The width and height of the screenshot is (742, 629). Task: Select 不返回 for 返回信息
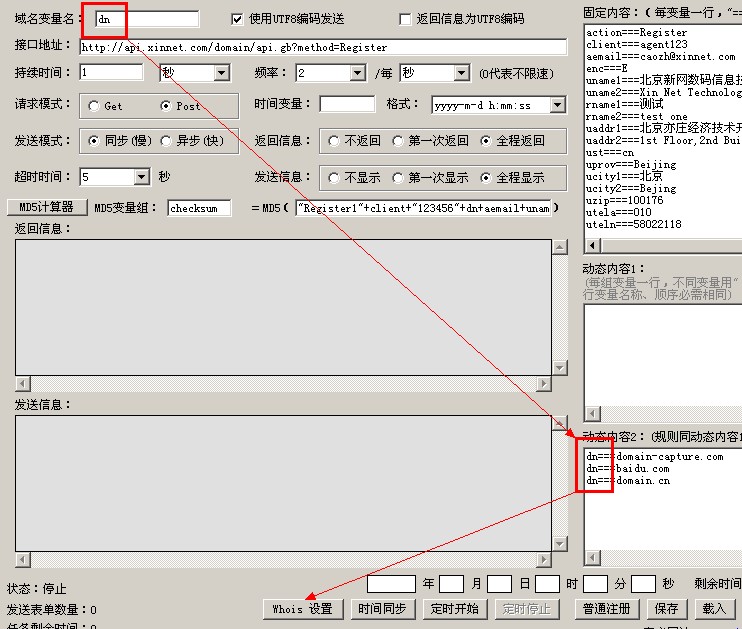click(334, 141)
